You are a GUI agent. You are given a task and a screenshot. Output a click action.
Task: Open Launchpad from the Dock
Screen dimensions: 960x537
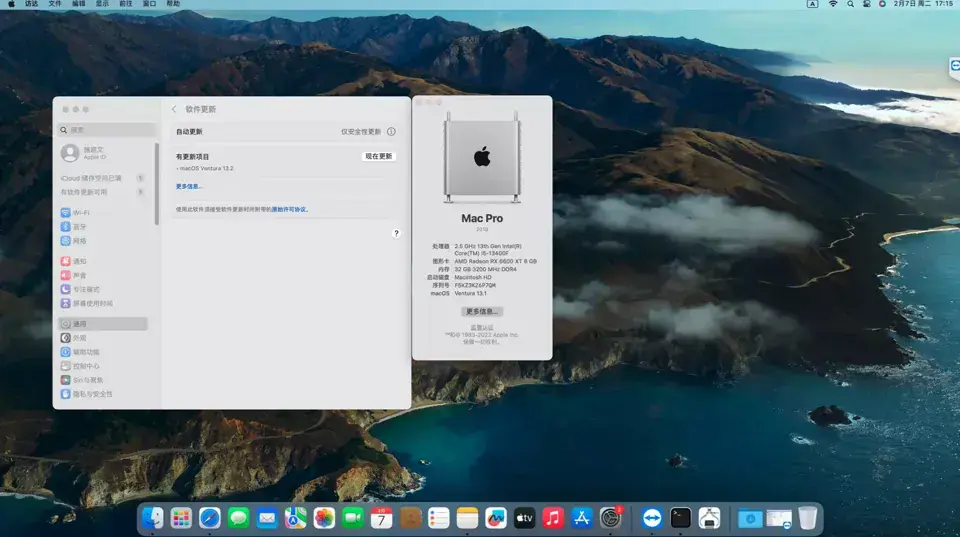181,518
